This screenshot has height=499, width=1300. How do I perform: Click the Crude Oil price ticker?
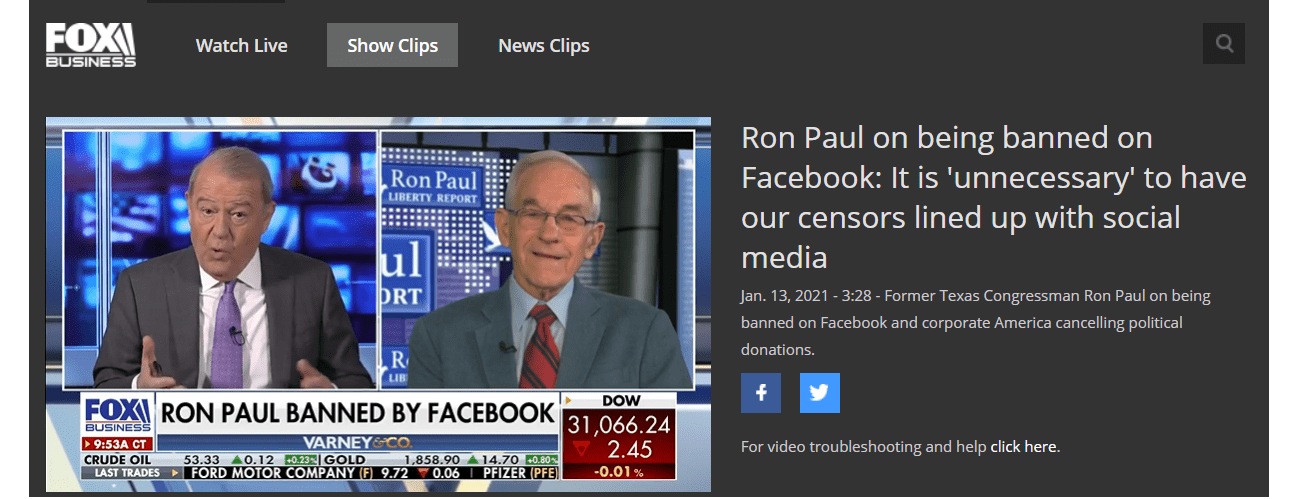pyautogui.click(x=198, y=459)
